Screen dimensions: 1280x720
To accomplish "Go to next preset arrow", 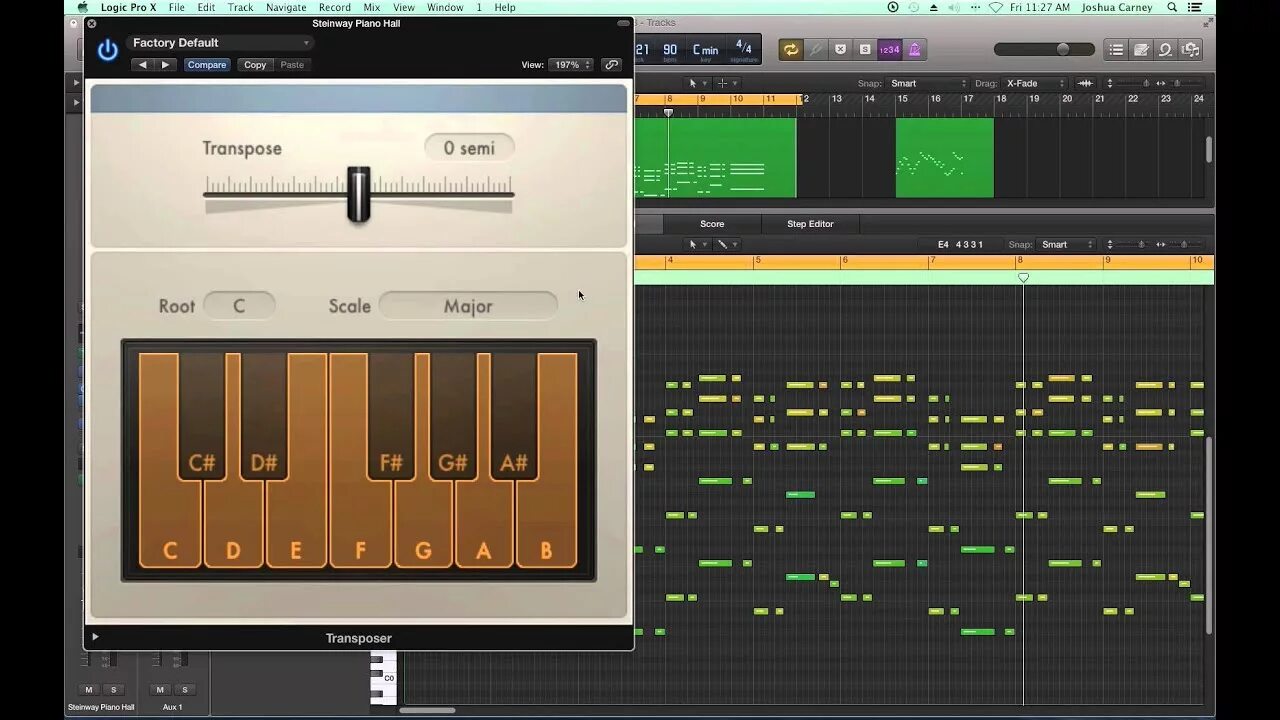I will [166, 65].
